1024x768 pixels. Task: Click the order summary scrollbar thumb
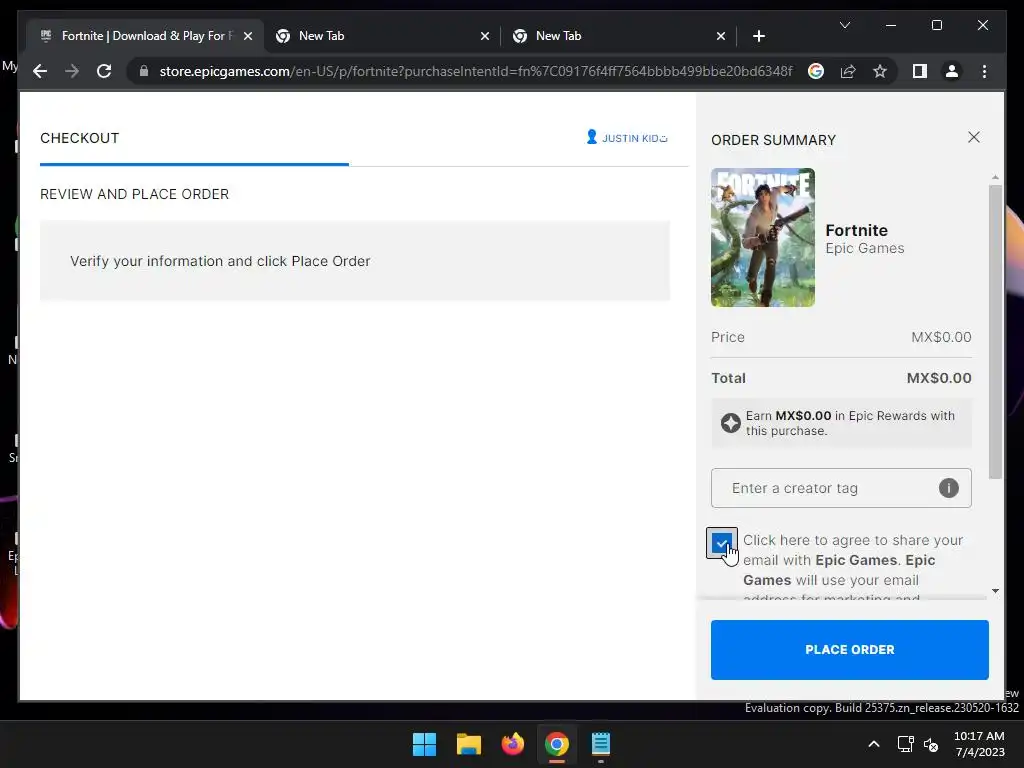point(995,332)
